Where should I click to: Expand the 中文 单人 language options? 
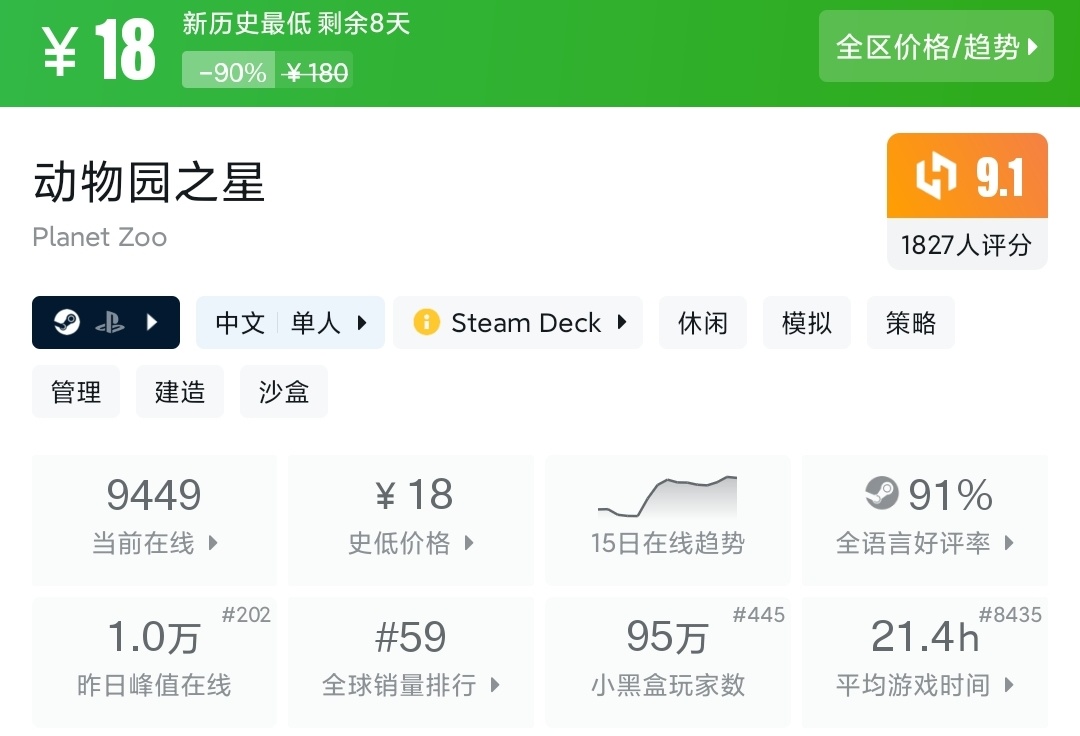click(290, 323)
